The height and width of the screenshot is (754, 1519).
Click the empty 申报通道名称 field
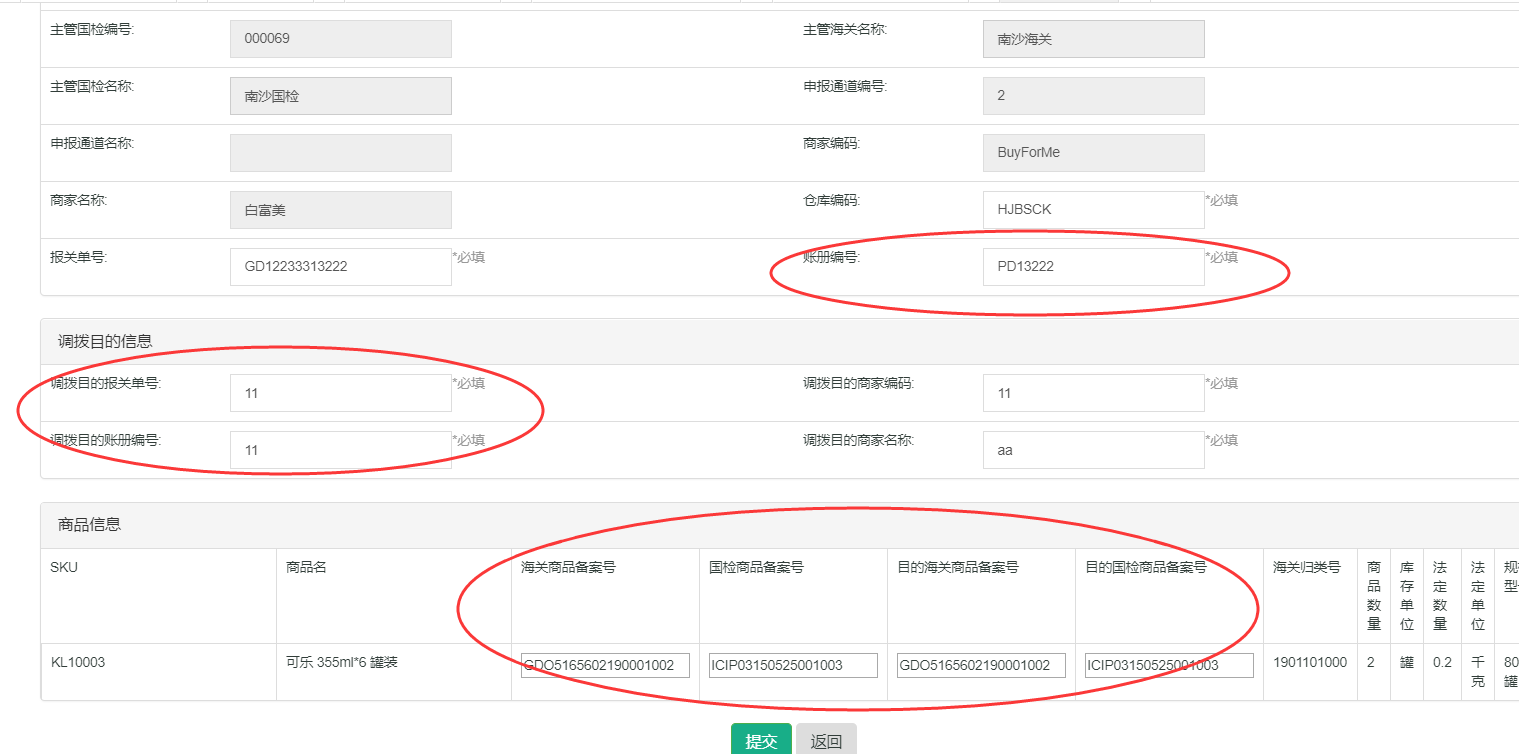pyautogui.click(x=340, y=152)
